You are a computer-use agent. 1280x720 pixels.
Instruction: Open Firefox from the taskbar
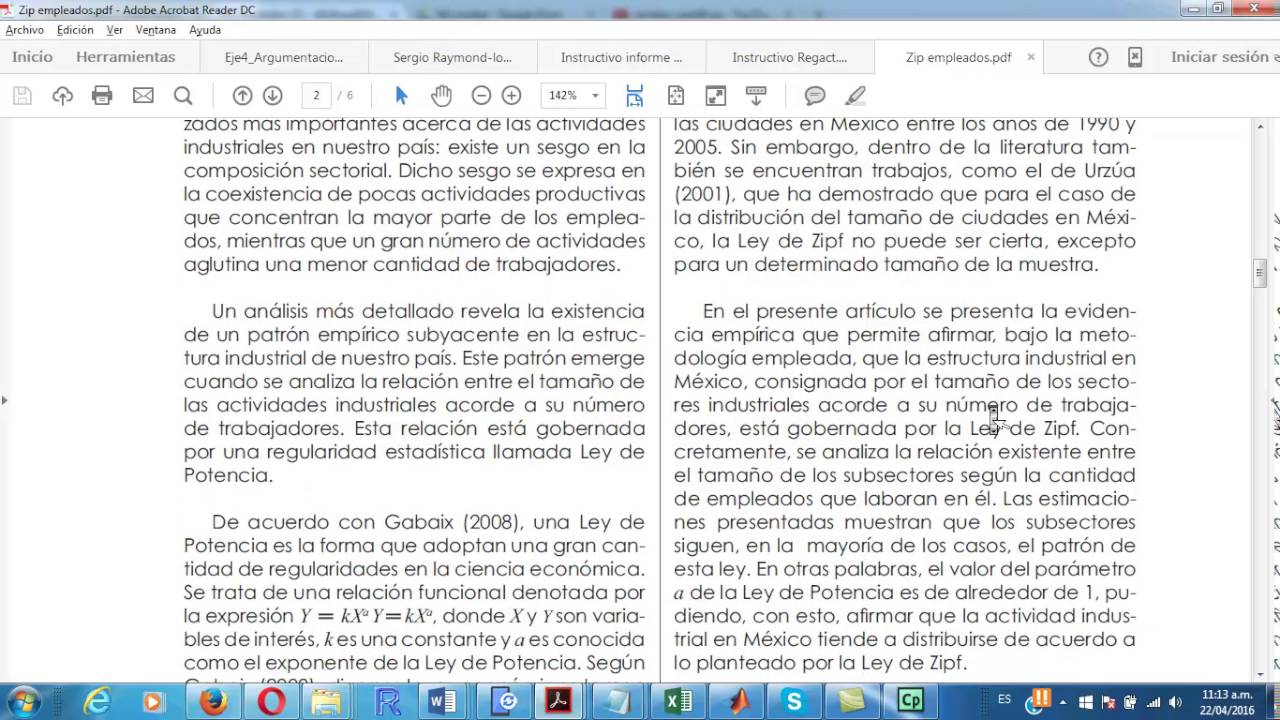coord(213,701)
